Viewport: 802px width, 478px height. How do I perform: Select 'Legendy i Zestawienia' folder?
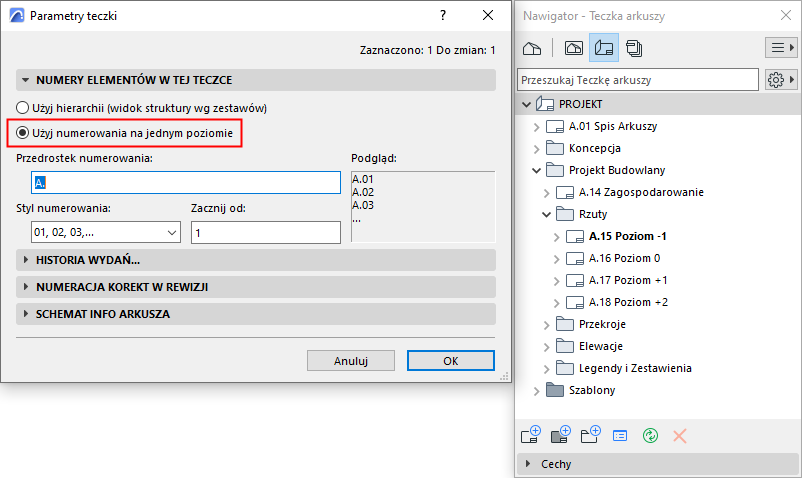click(x=635, y=368)
